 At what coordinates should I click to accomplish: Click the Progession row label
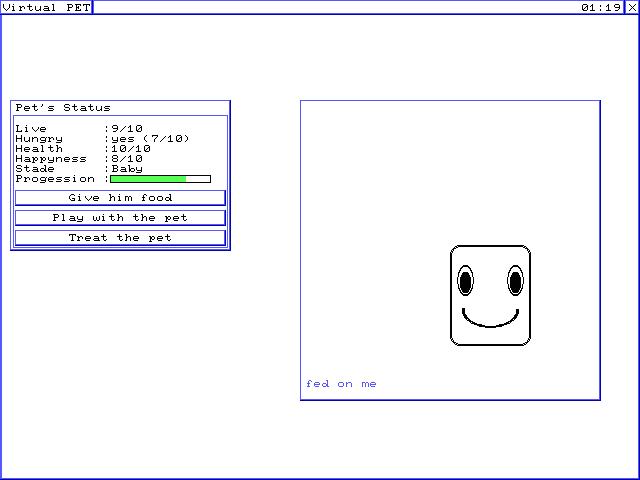click(55, 179)
